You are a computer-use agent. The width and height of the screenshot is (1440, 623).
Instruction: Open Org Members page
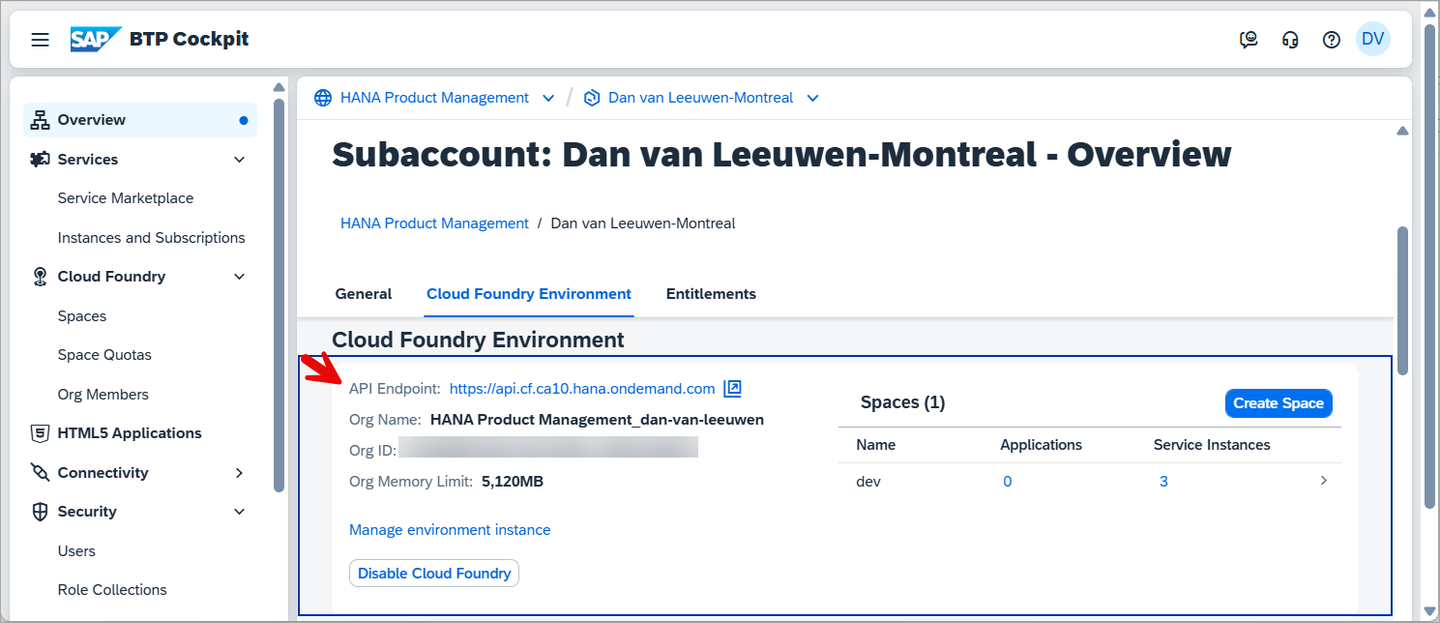click(x=103, y=394)
